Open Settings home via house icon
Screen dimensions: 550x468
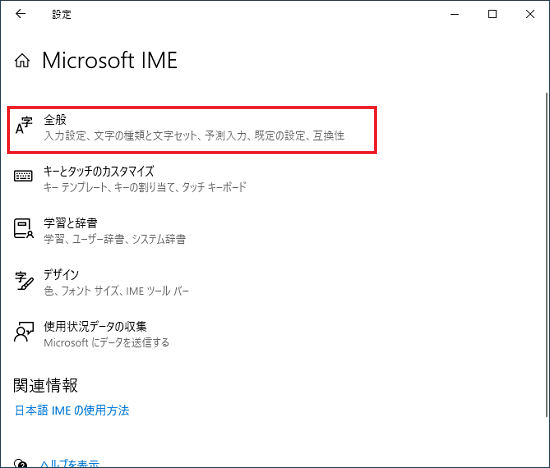pyautogui.click(x=22, y=60)
